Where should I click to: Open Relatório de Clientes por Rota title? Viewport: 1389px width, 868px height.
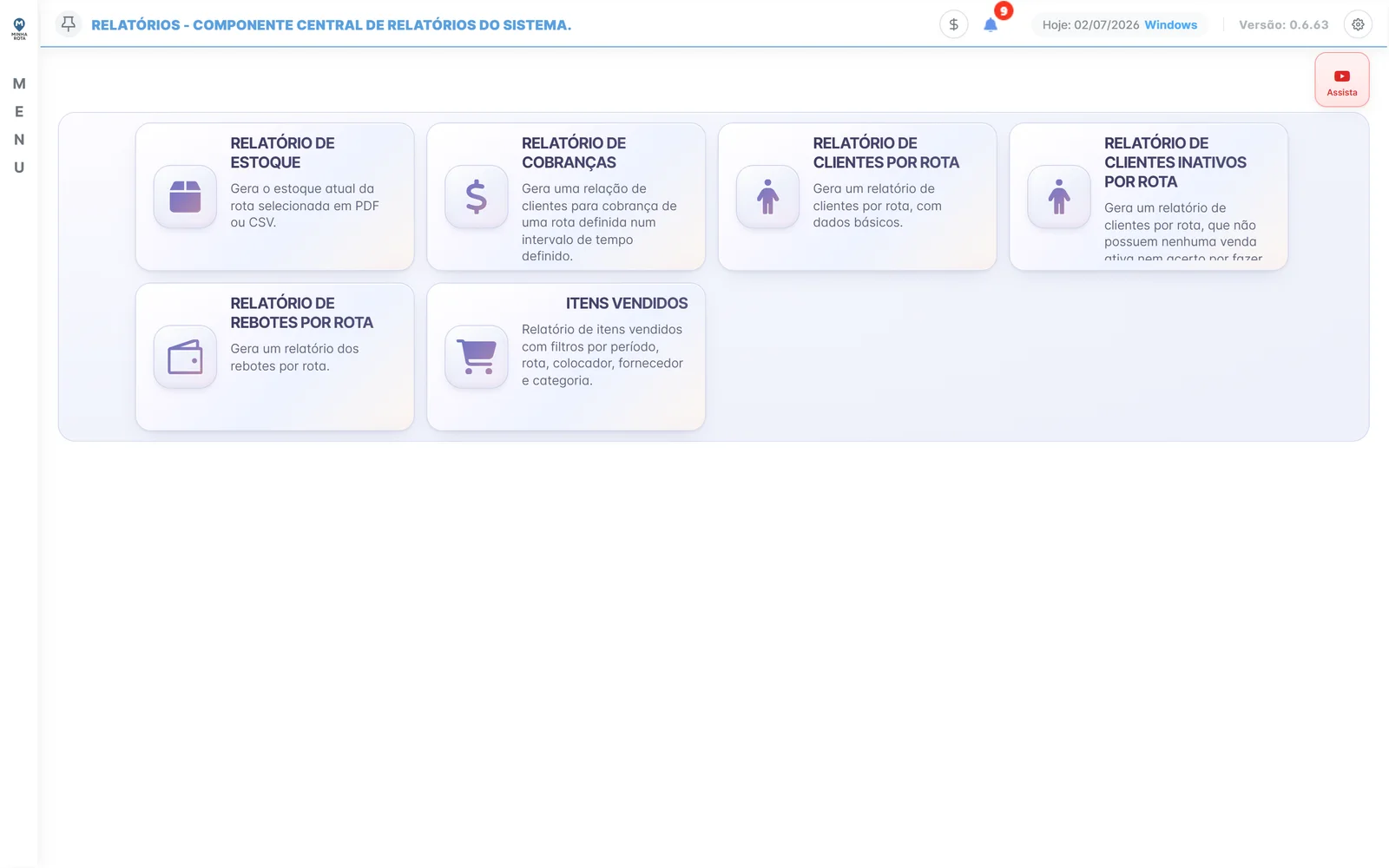coord(886,153)
